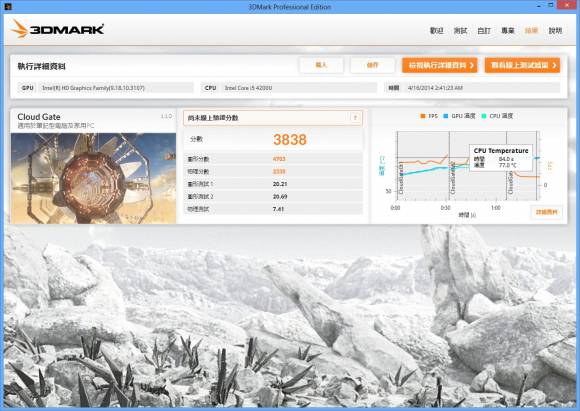The image size is (580, 411).
Task: Click the 詳細資料 button below the chart
Action: [x=546, y=212]
